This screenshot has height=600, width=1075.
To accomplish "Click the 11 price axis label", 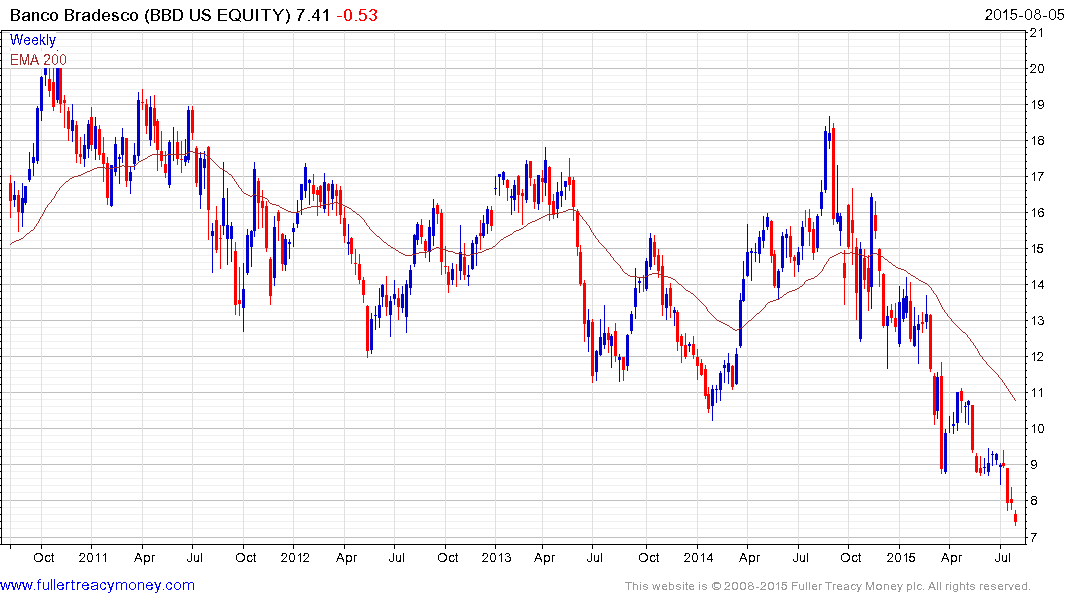I will tap(1037, 393).
